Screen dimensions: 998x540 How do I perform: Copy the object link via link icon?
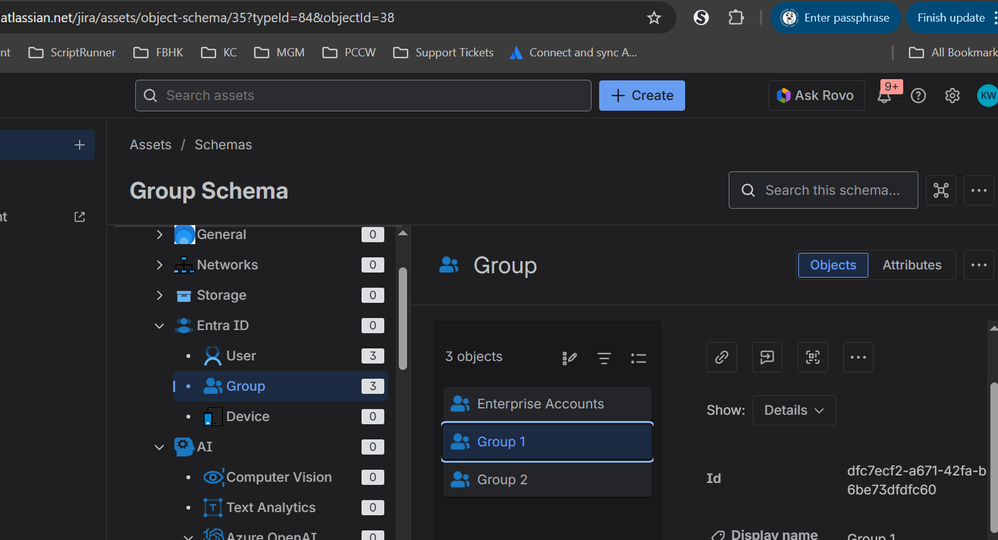click(722, 357)
